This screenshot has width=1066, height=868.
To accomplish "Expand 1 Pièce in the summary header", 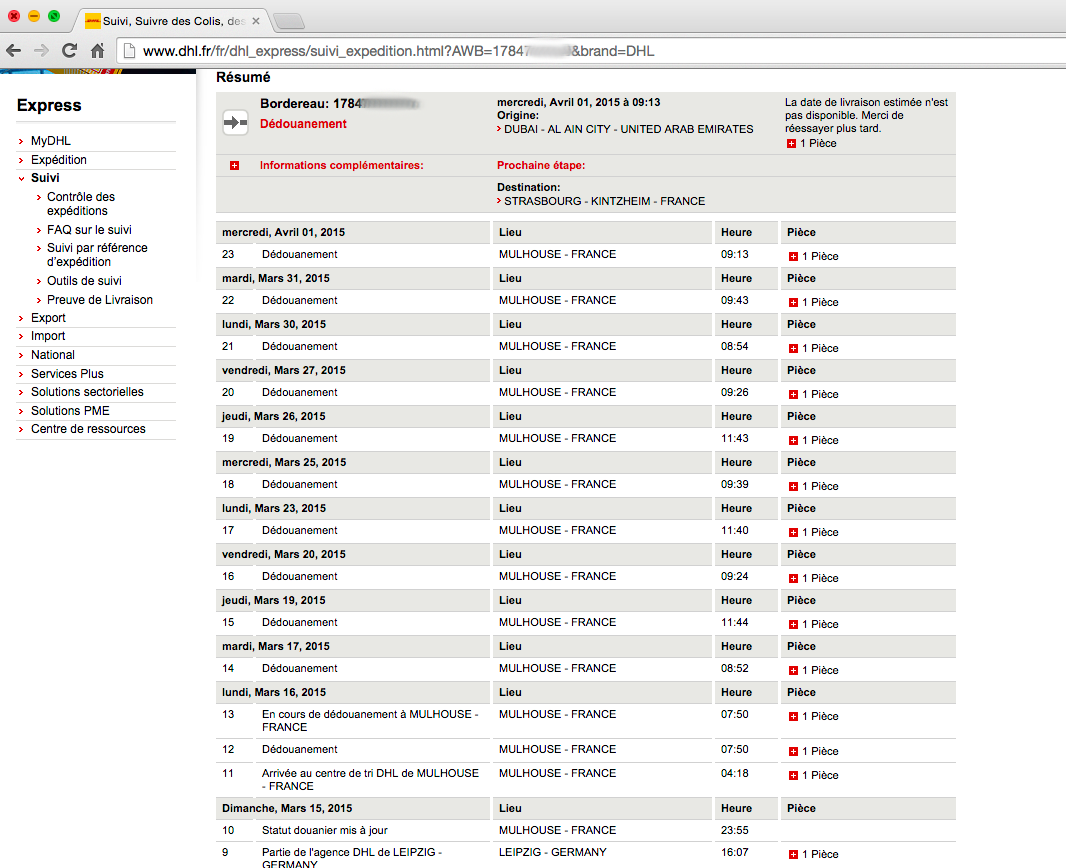I will (x=791, y=143).
